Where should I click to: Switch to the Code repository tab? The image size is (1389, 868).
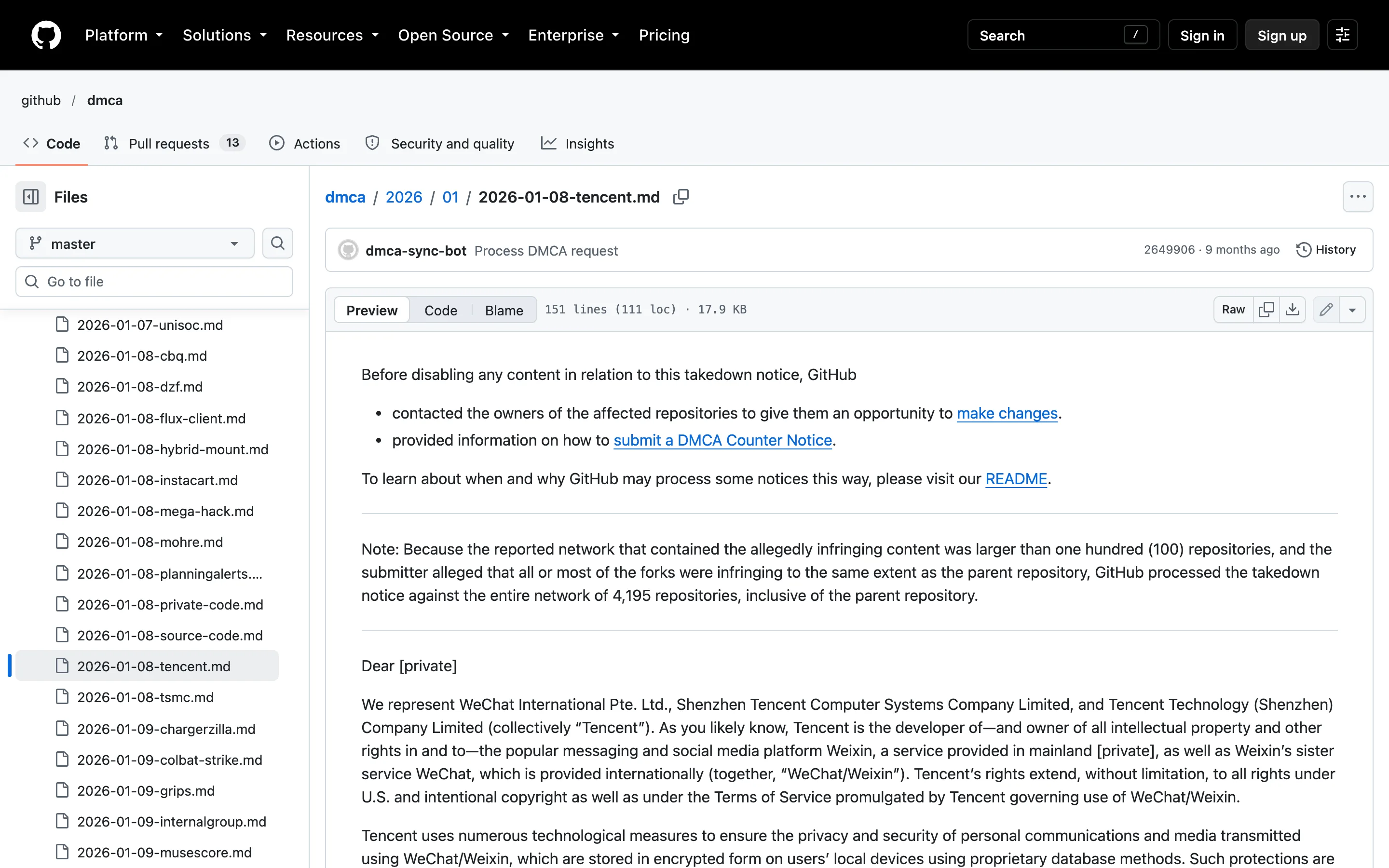point(52,144)
